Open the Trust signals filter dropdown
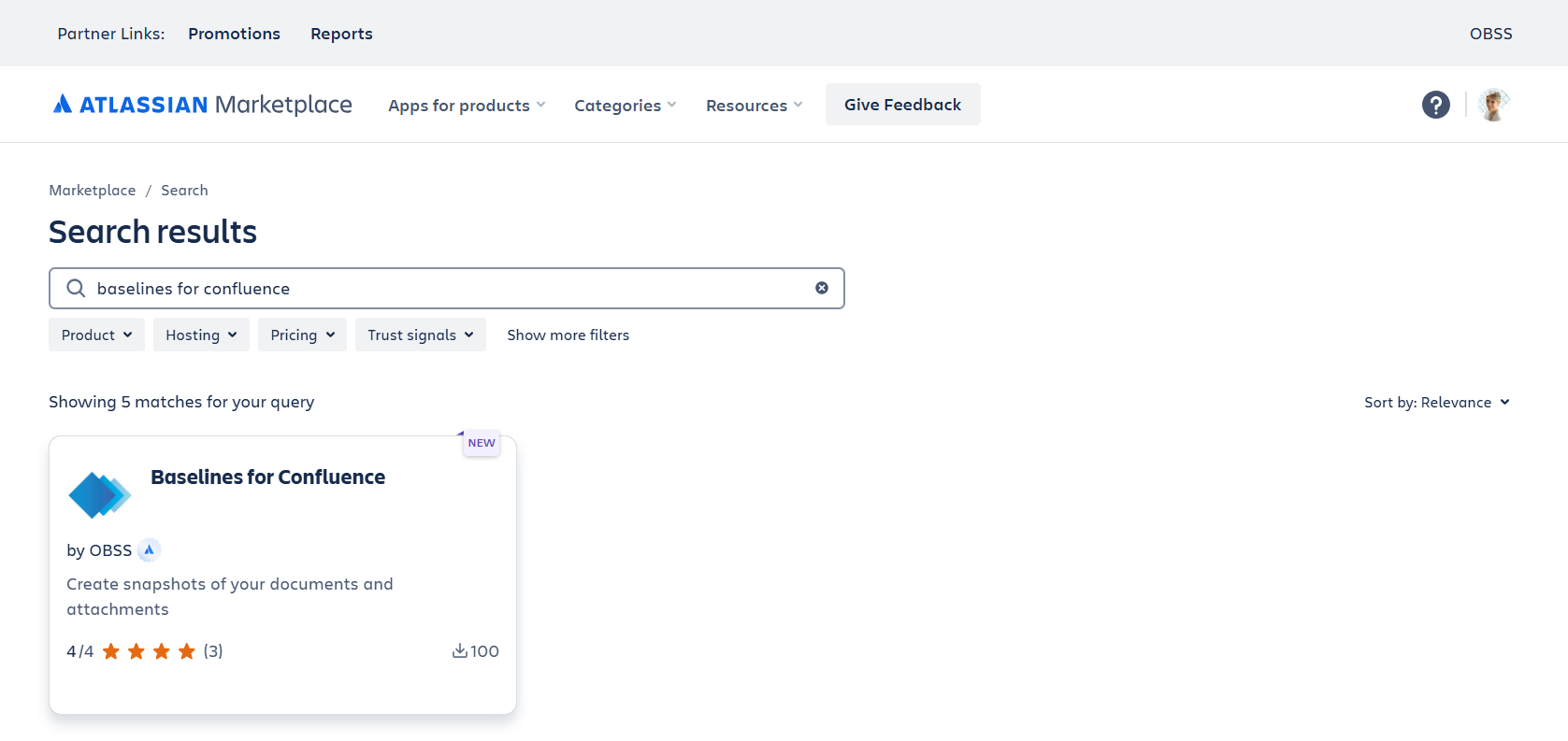Screen dimensions: 1568x741 pos(420,335)
